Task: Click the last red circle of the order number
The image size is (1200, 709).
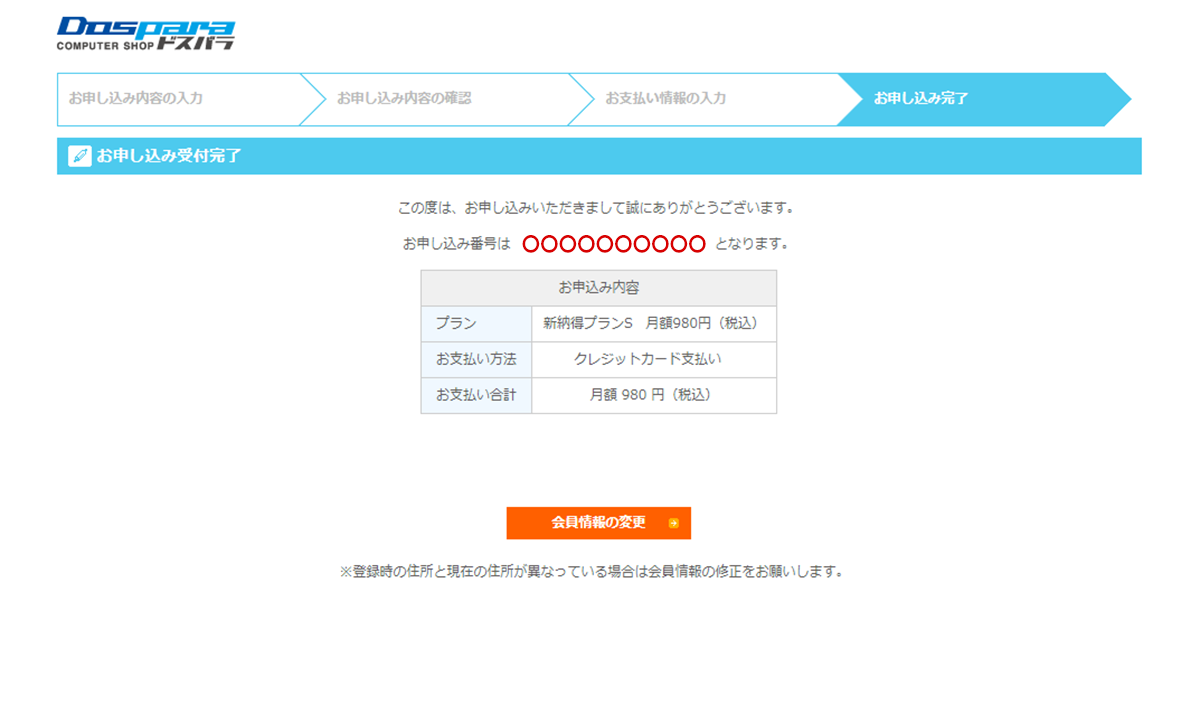Action: (x=697, y=242)
